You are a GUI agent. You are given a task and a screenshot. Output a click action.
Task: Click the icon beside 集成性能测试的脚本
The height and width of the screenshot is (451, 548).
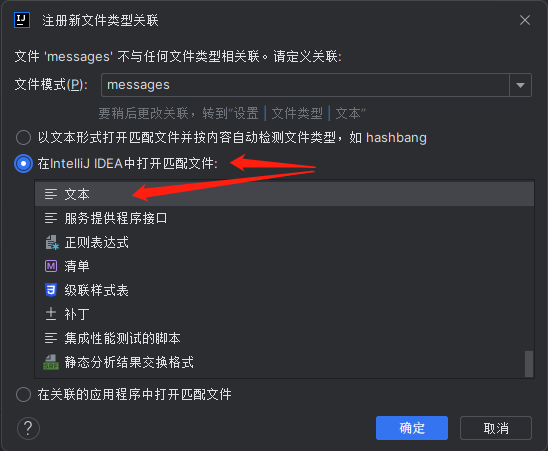point(51,338)
